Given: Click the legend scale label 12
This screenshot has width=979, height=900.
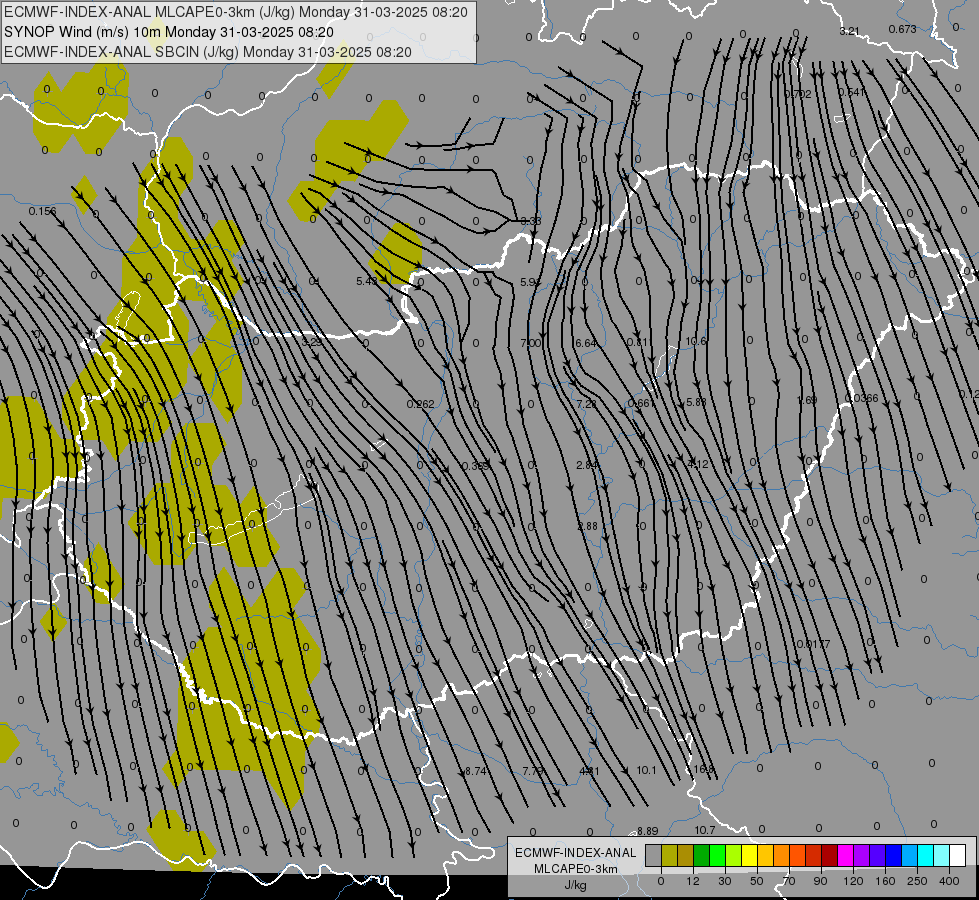Looking at the screenshot, I should point(692,881).
